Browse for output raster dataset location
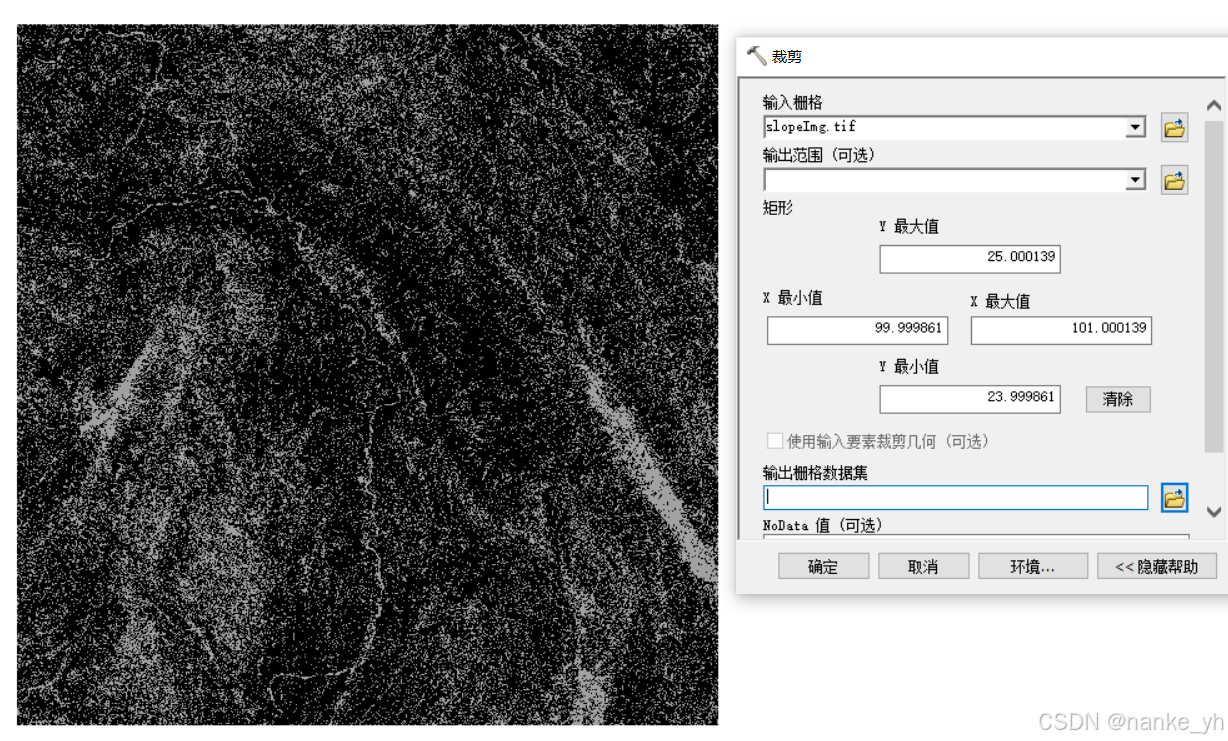The width and height of the screenshot is (1228, 741). (x=1174, y=498)
